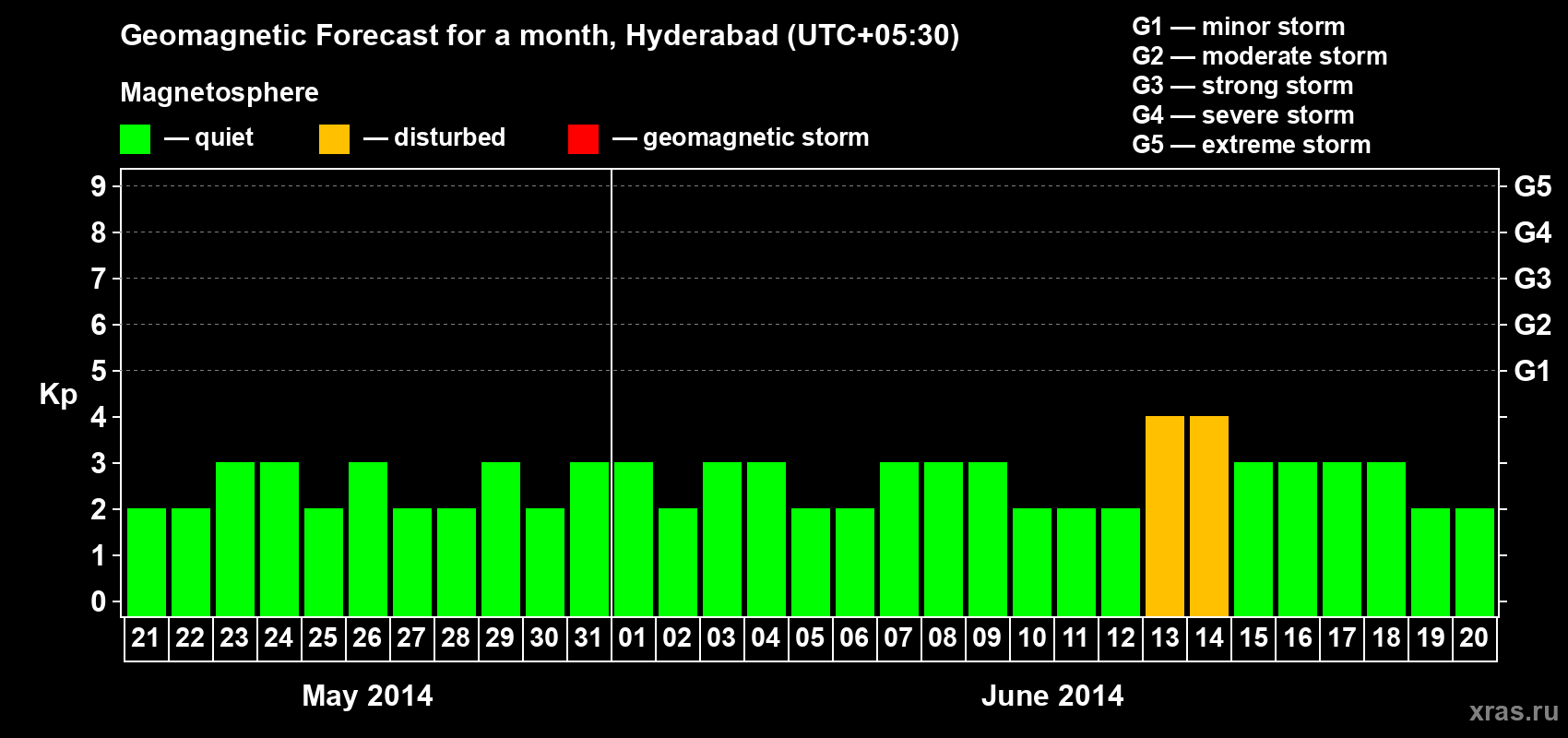Image resolution: width=1568 pixels, height=738 pixels.
Task: Click the Kp value 0 label
Action: click(x=99, y=601)
